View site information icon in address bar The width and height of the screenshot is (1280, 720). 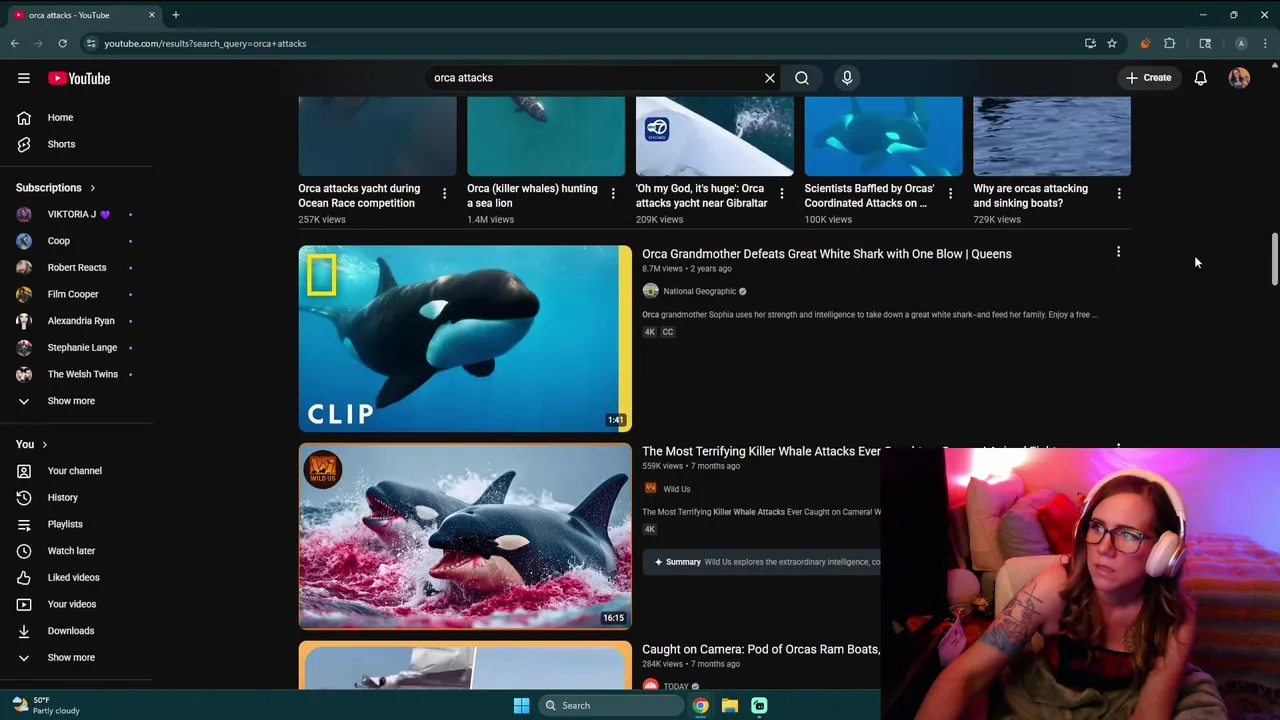click(x=91, y=43)
